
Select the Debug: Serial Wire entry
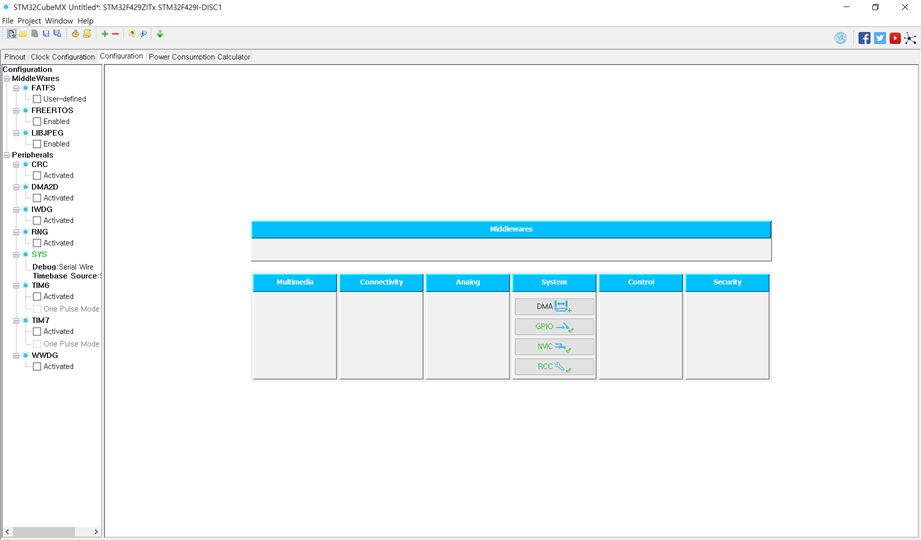(63, 267)
